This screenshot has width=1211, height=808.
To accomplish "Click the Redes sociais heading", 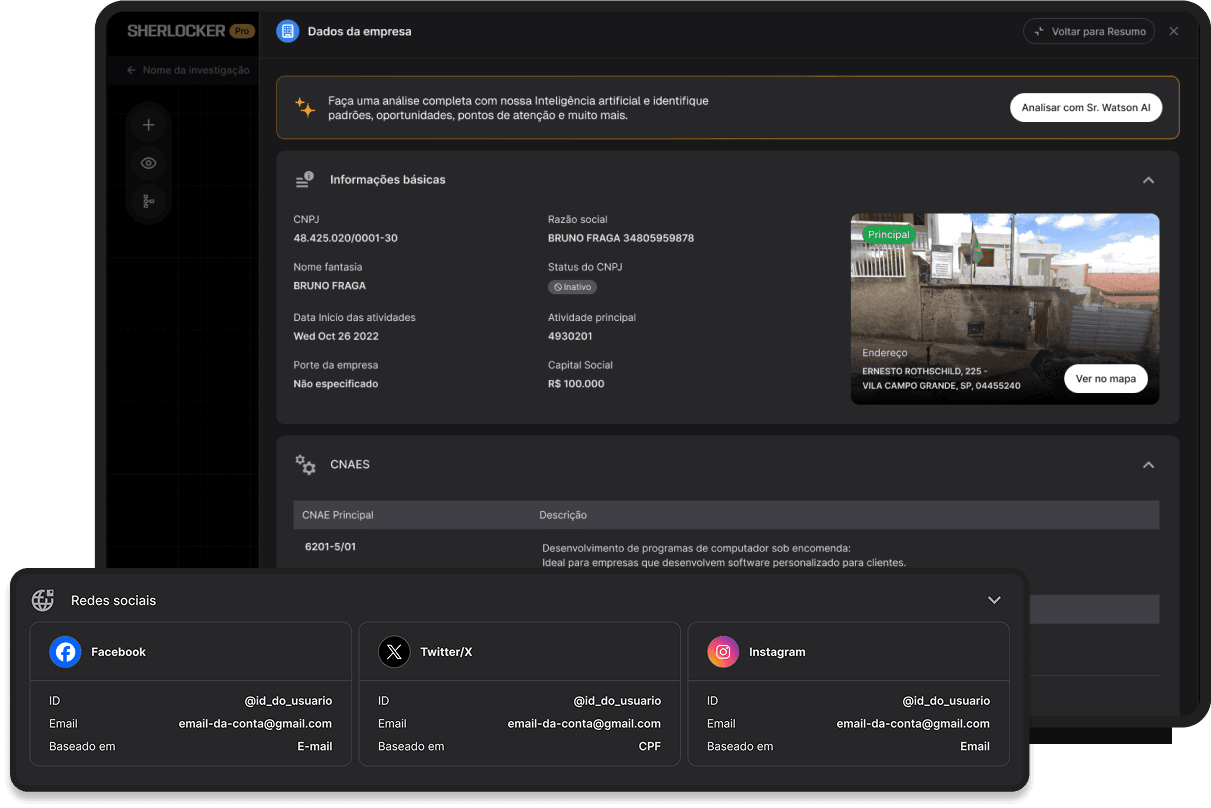I will pyautogui.click(x=113, y=601).
